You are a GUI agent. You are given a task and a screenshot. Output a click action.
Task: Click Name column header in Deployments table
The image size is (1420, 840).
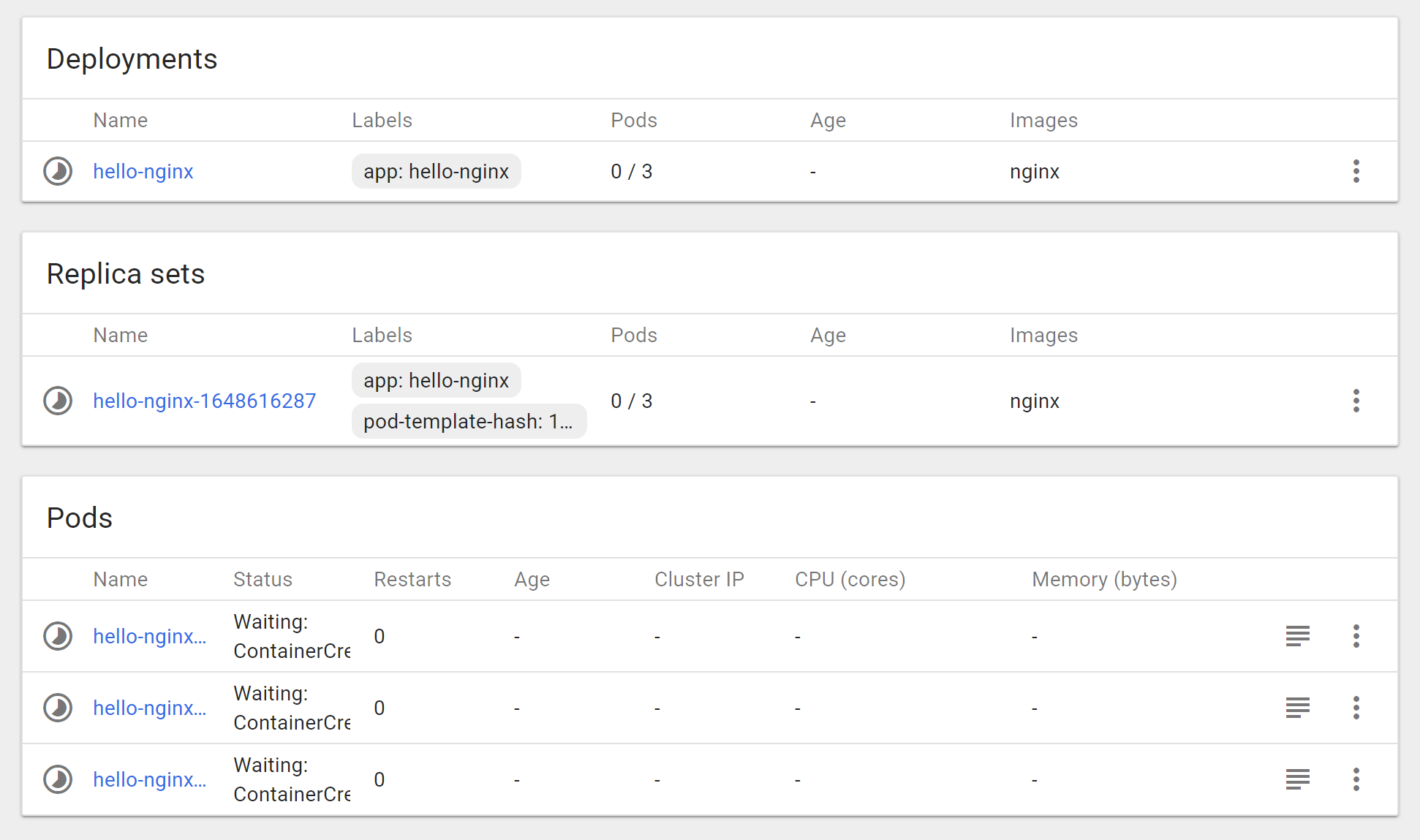pos(121,120)
